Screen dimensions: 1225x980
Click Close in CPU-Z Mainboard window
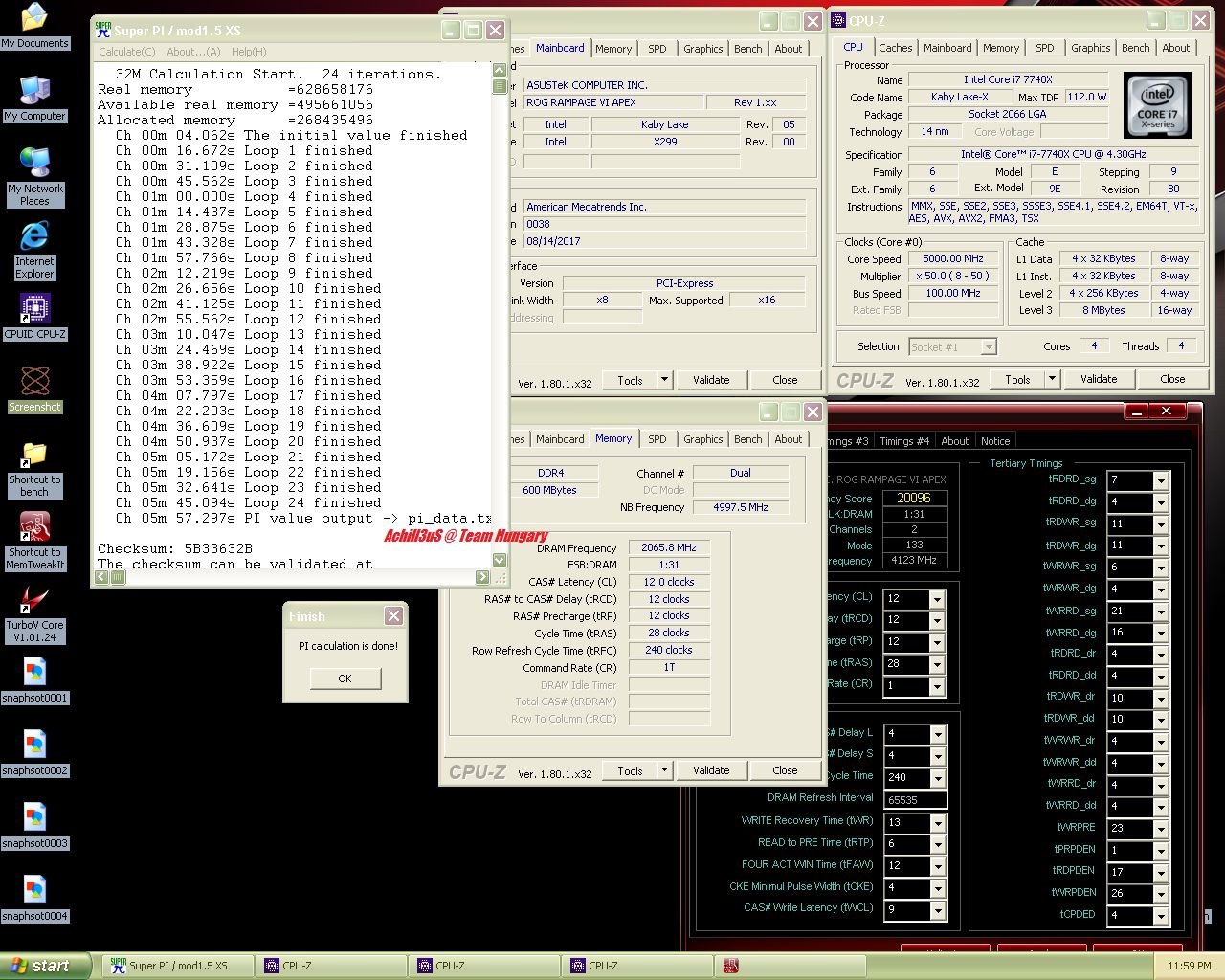click(785, 380)
